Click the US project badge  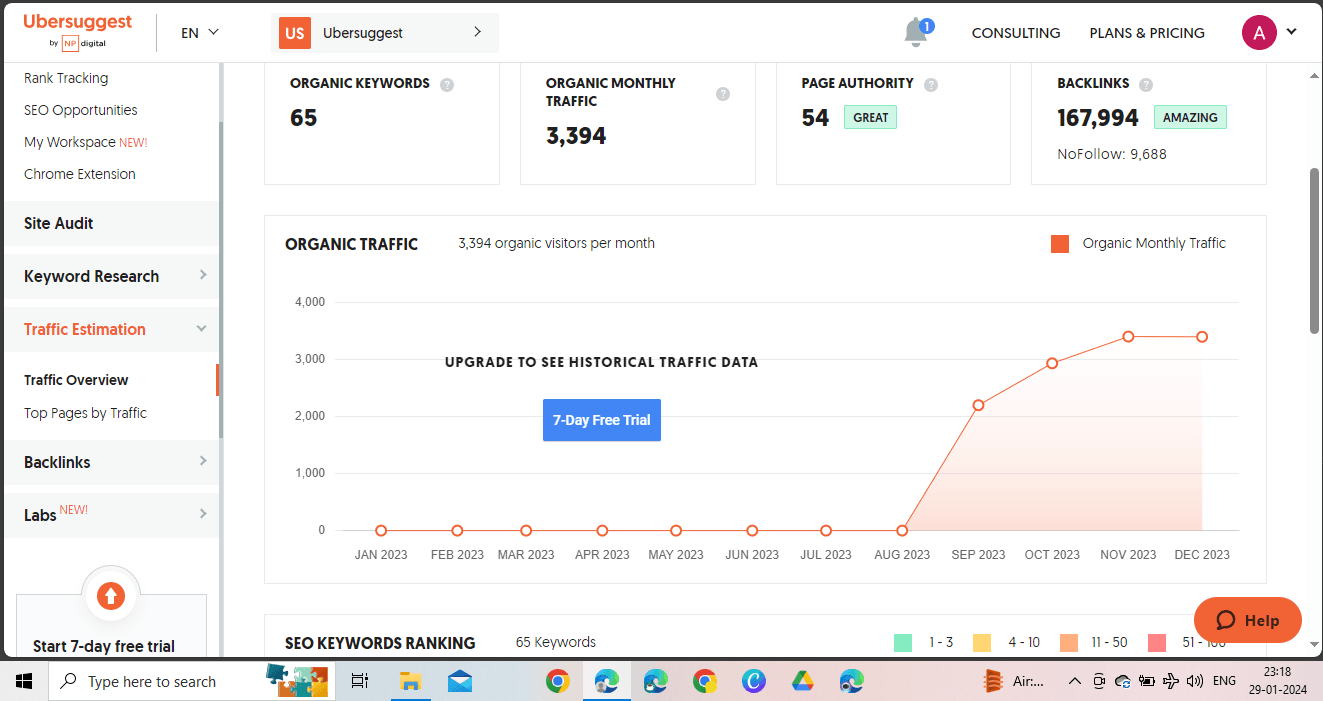click(x=294, y=33)
